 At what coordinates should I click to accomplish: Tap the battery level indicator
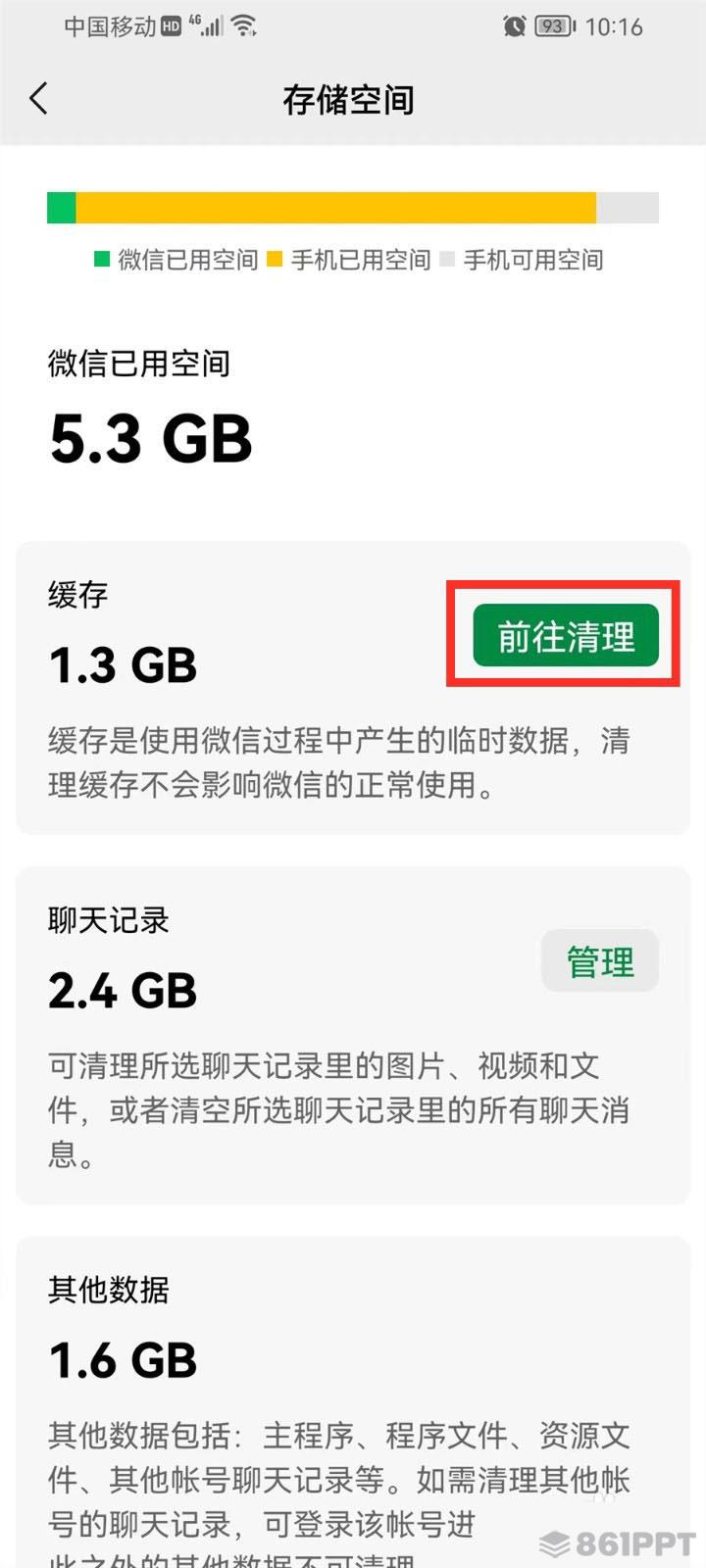(554, 26)
